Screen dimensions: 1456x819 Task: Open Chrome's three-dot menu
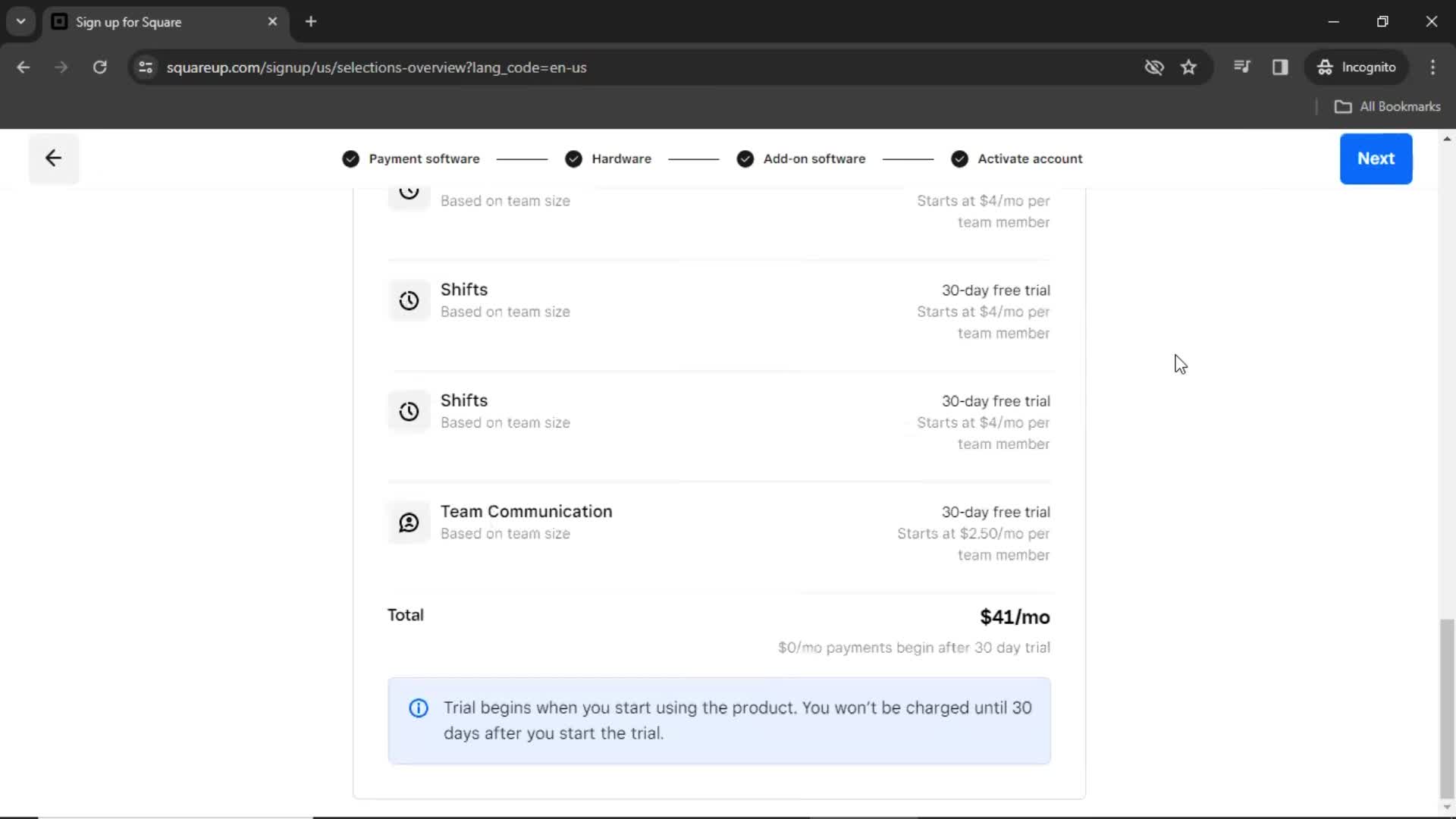1432,67
